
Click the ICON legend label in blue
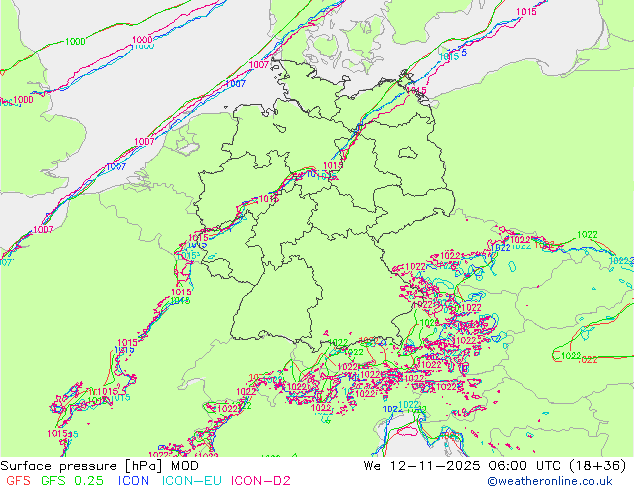(133, 481)
